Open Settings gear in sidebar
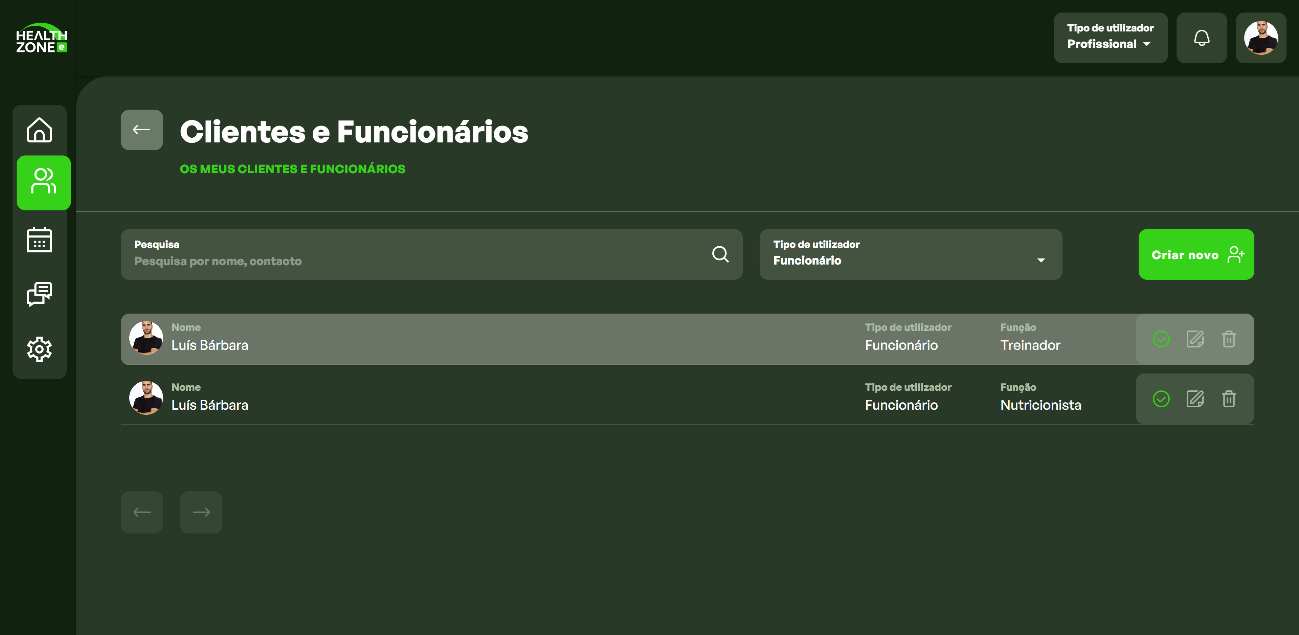Image resolution: width=1299 pixels, height=635 pixels. (x=40, y=349)
